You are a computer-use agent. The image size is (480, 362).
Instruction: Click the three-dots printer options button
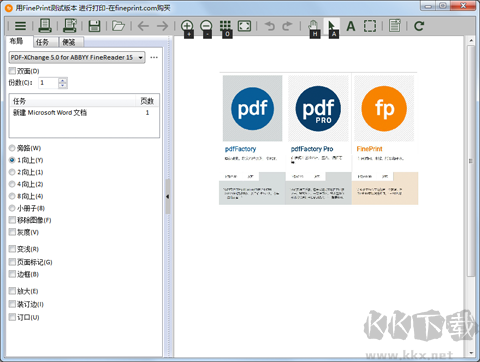[x=154, y=57]
